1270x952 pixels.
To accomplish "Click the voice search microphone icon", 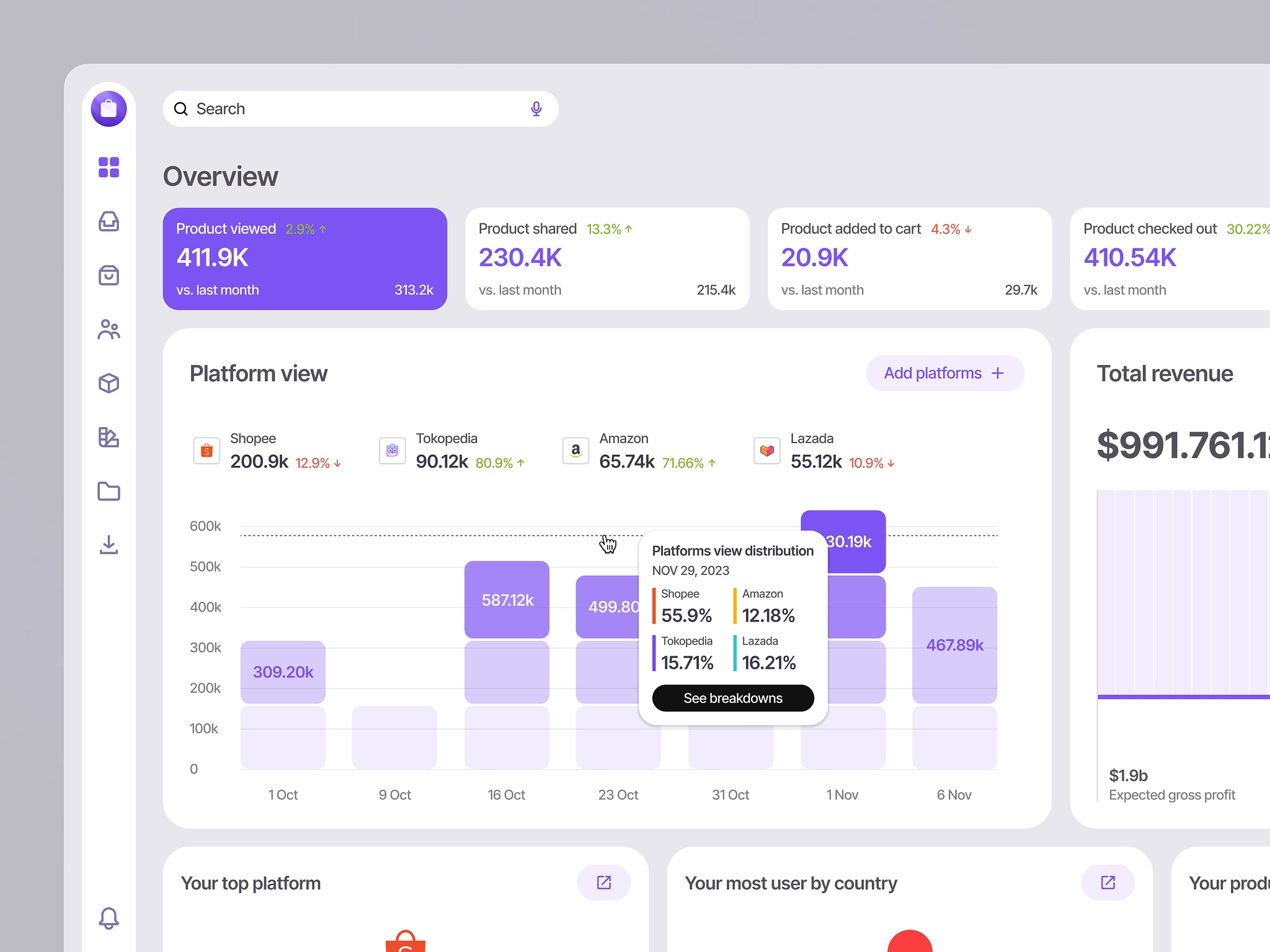I will [x=536, y=108].
